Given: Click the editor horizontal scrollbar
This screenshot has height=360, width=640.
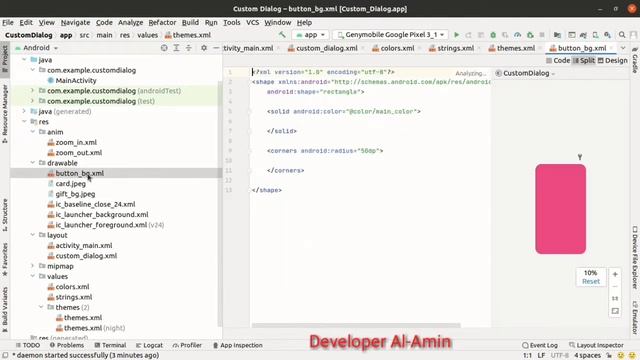Looking at the screenshot, I should tap(356, 325).
